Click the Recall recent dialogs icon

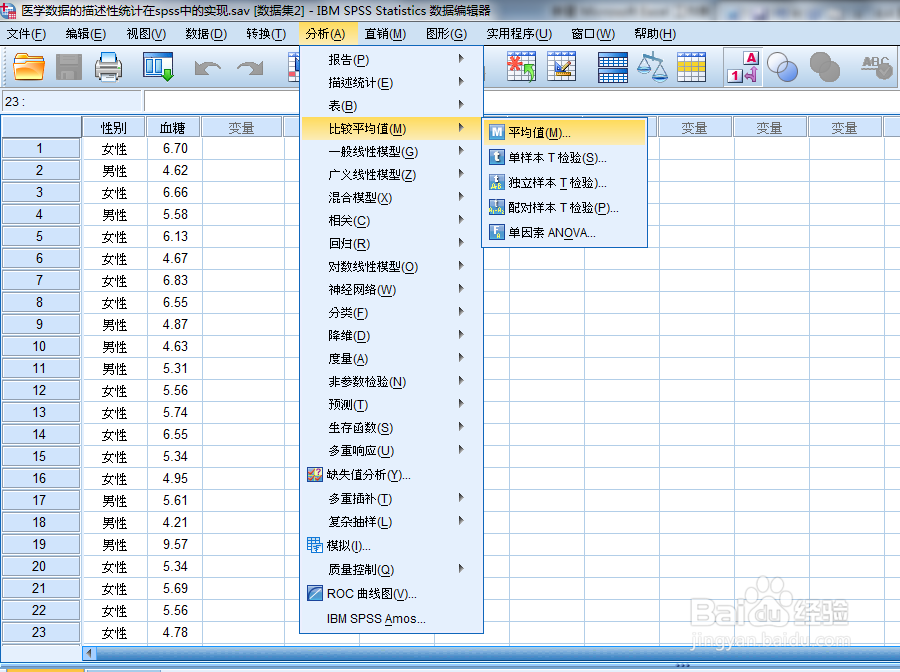[x=158, y=67]
